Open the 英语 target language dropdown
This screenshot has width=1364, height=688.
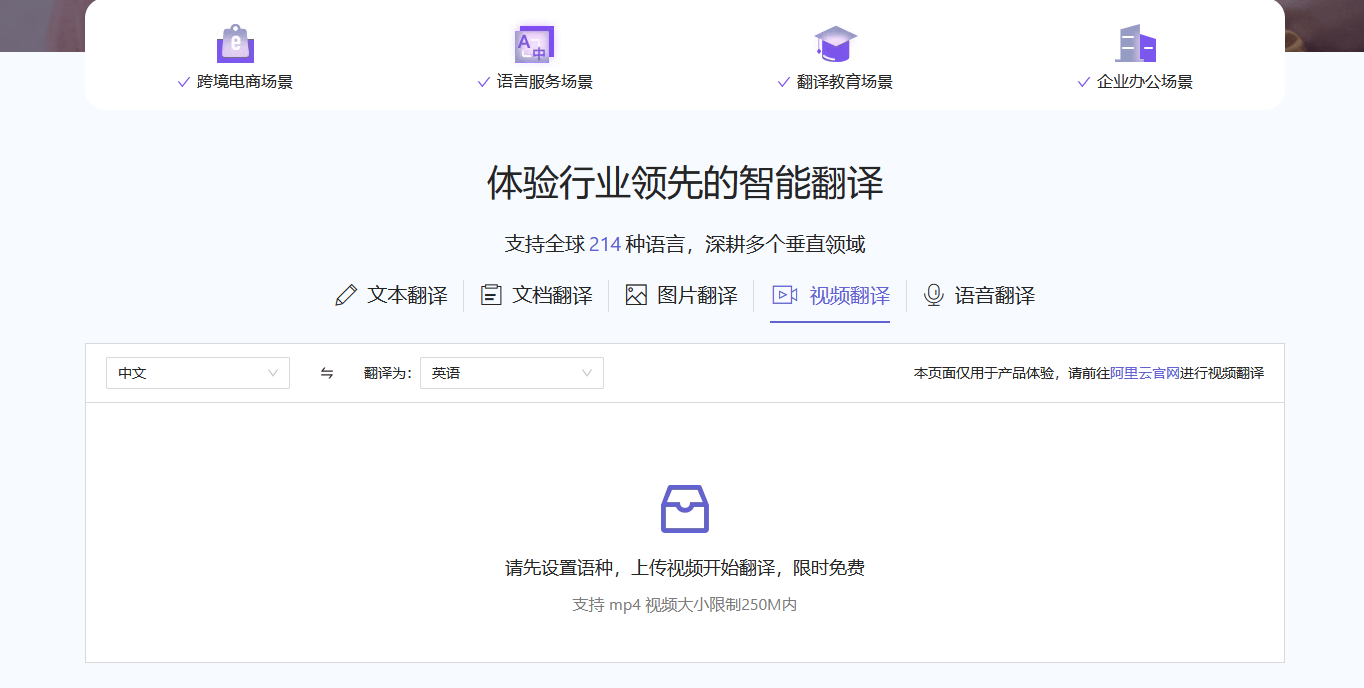pyautogui.click(x=512, y=373)
